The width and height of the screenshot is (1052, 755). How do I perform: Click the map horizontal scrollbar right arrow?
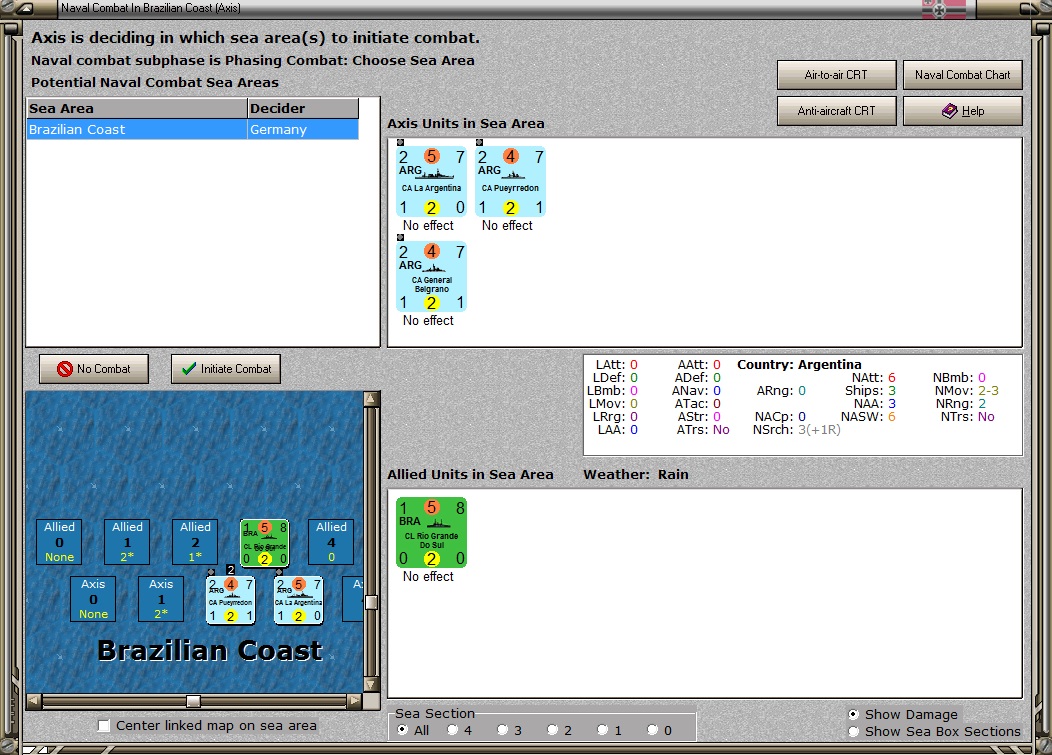[x=354, y=701]
